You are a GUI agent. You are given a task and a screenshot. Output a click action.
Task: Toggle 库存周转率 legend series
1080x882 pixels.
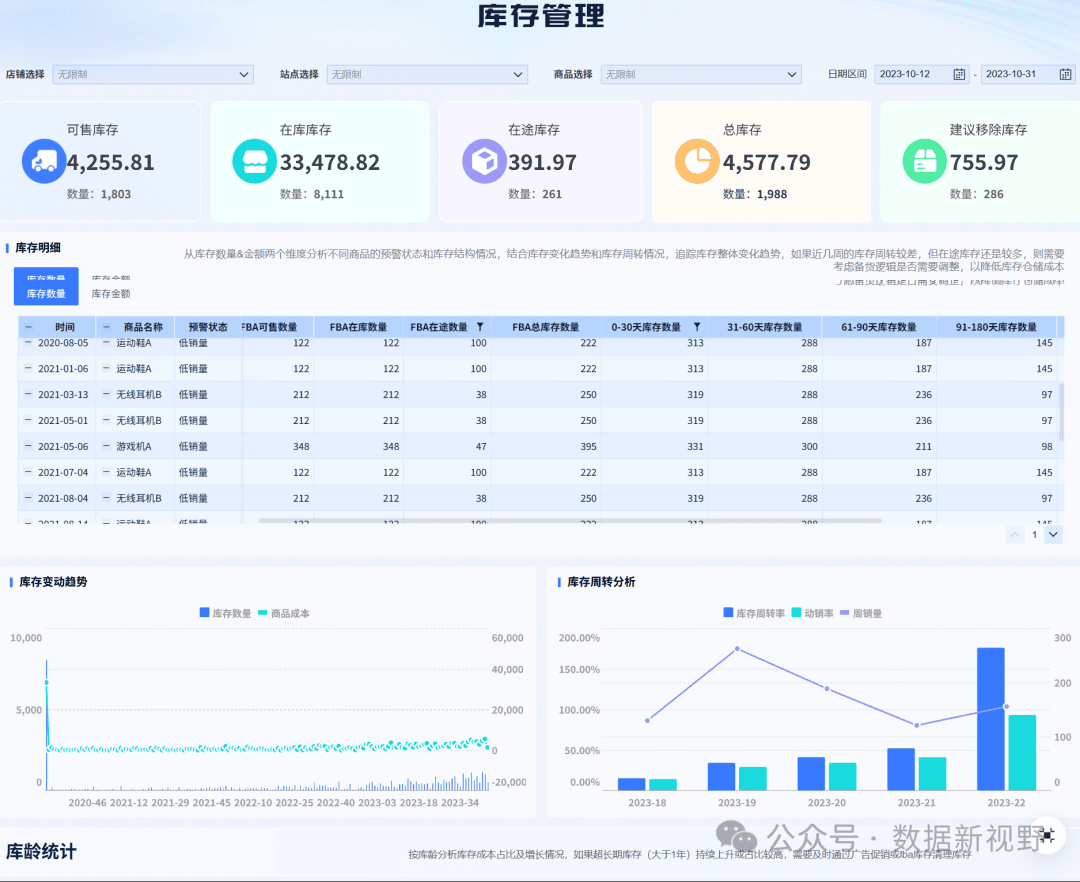(754, 613)
